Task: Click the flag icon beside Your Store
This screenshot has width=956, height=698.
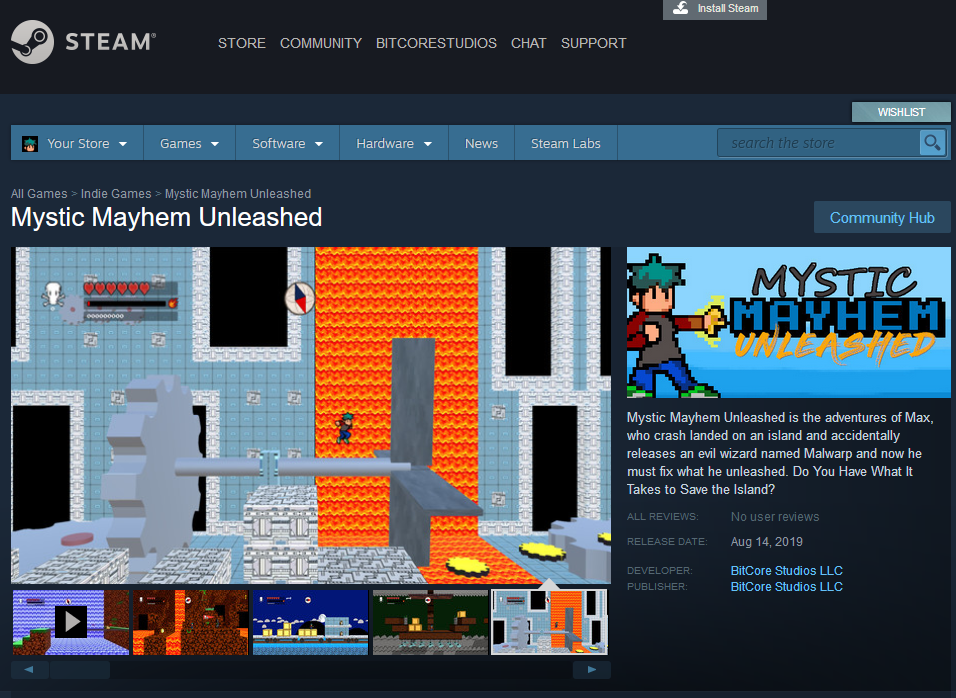Action: pos(30,143)
